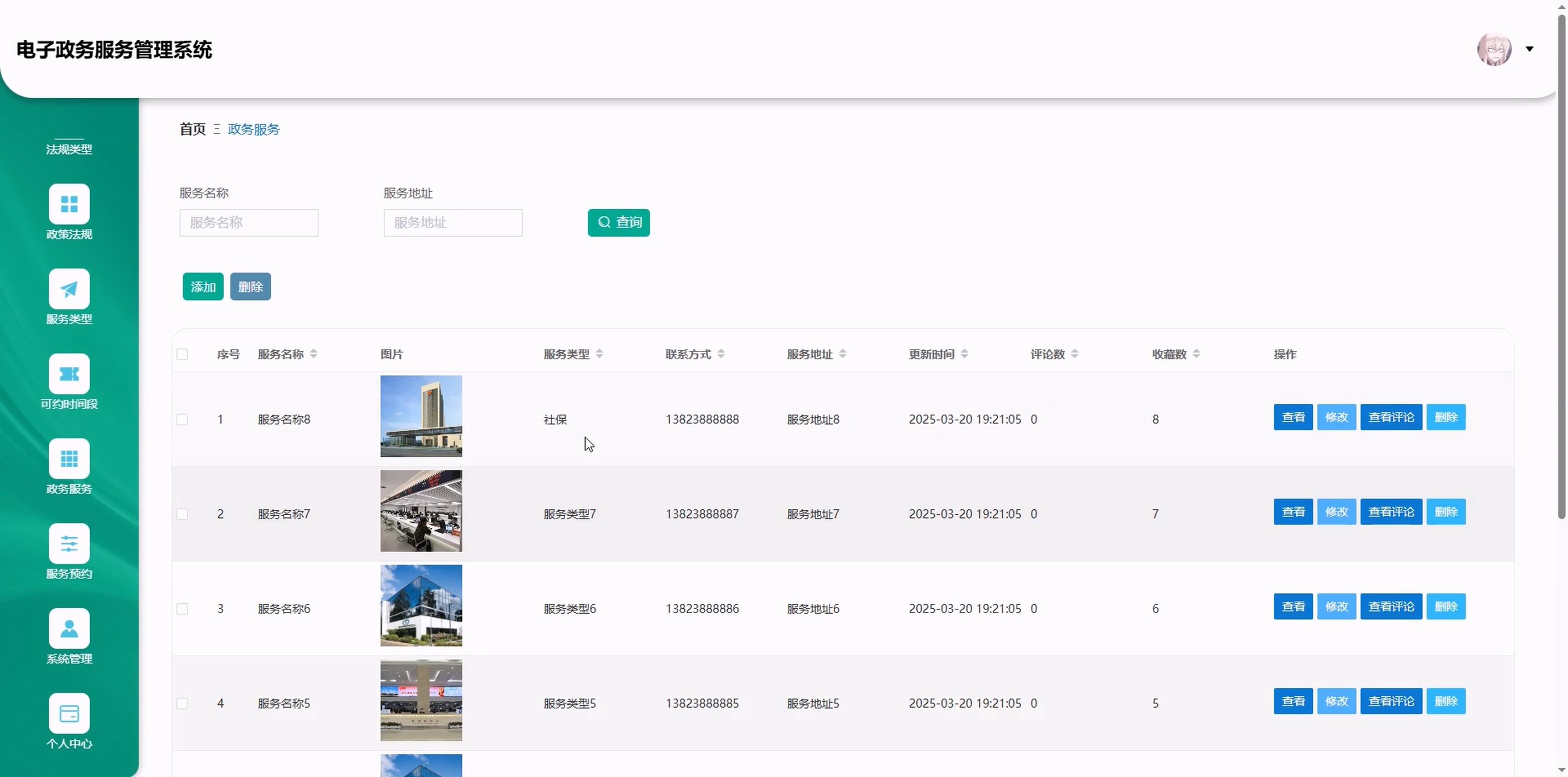The width and height of the screenshot is (1568, 777).
Task: Focus the 服务地址 search input field
Action: tap(452, 223)
